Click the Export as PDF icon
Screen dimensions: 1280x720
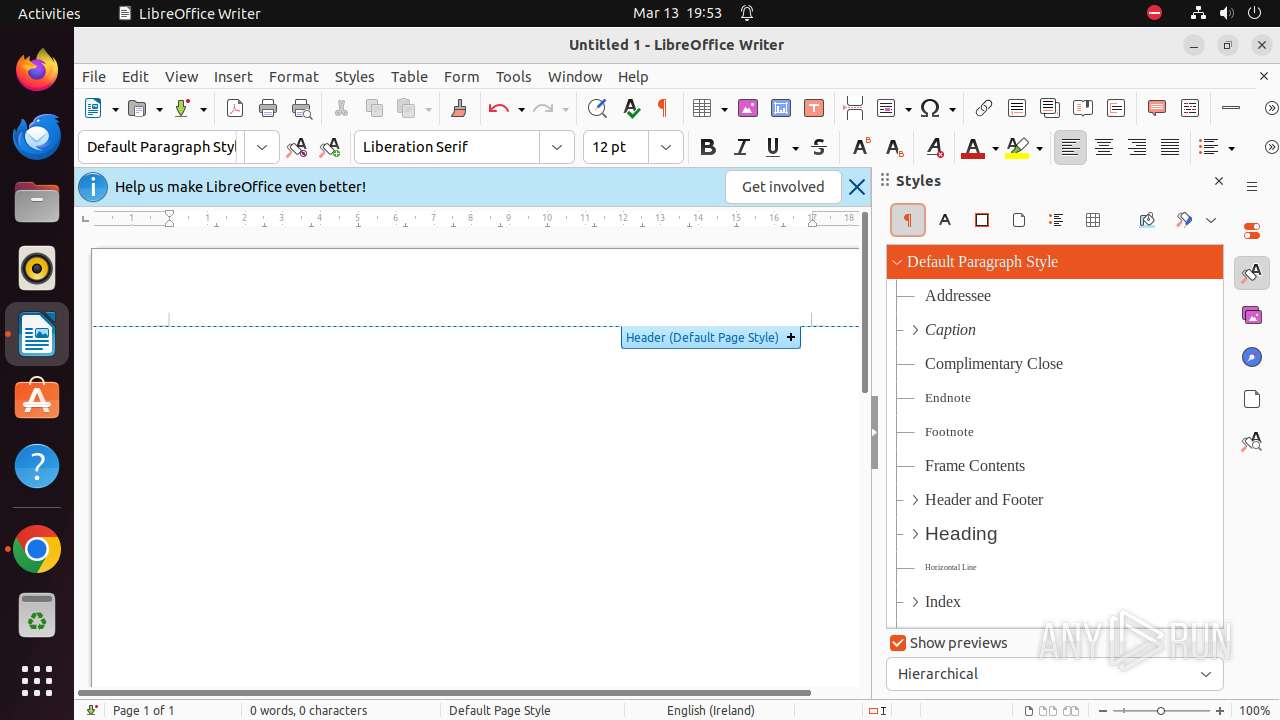(235, 108)
